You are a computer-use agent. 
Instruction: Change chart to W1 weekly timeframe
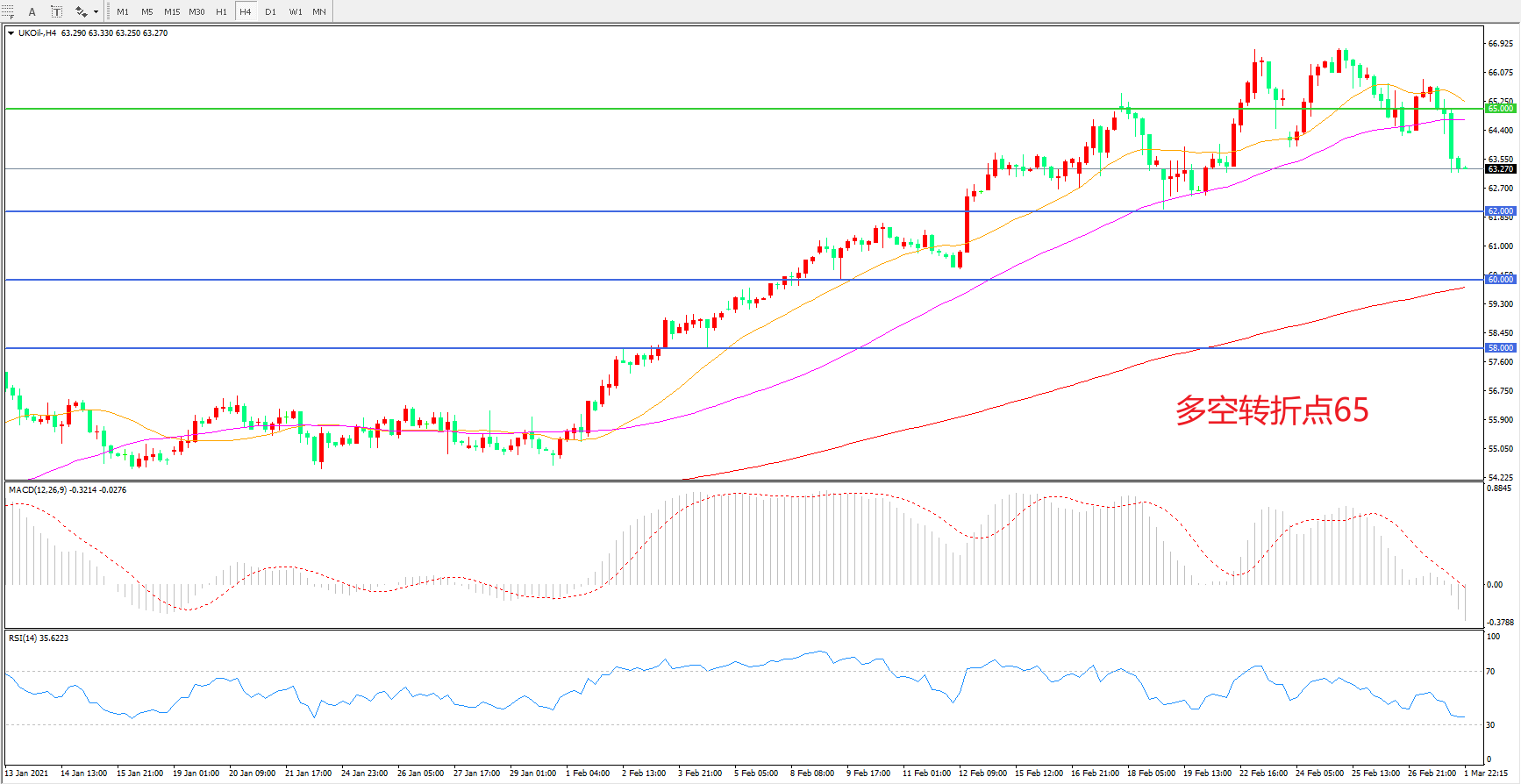tap(296, 11)
